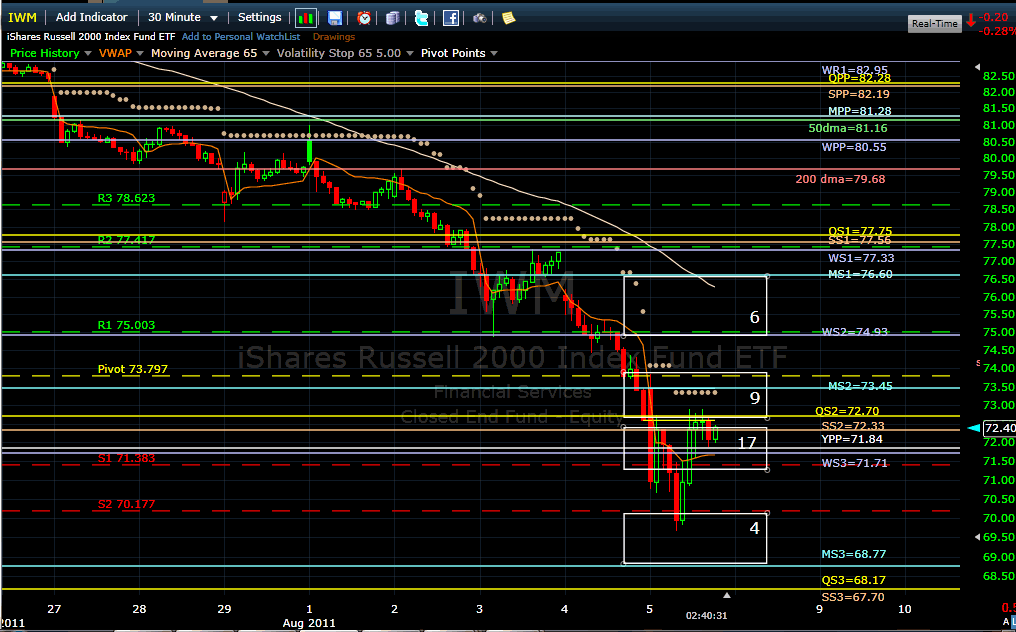Select the QS2=72.70 level label
1016x632 pixels.
point(847,411)
